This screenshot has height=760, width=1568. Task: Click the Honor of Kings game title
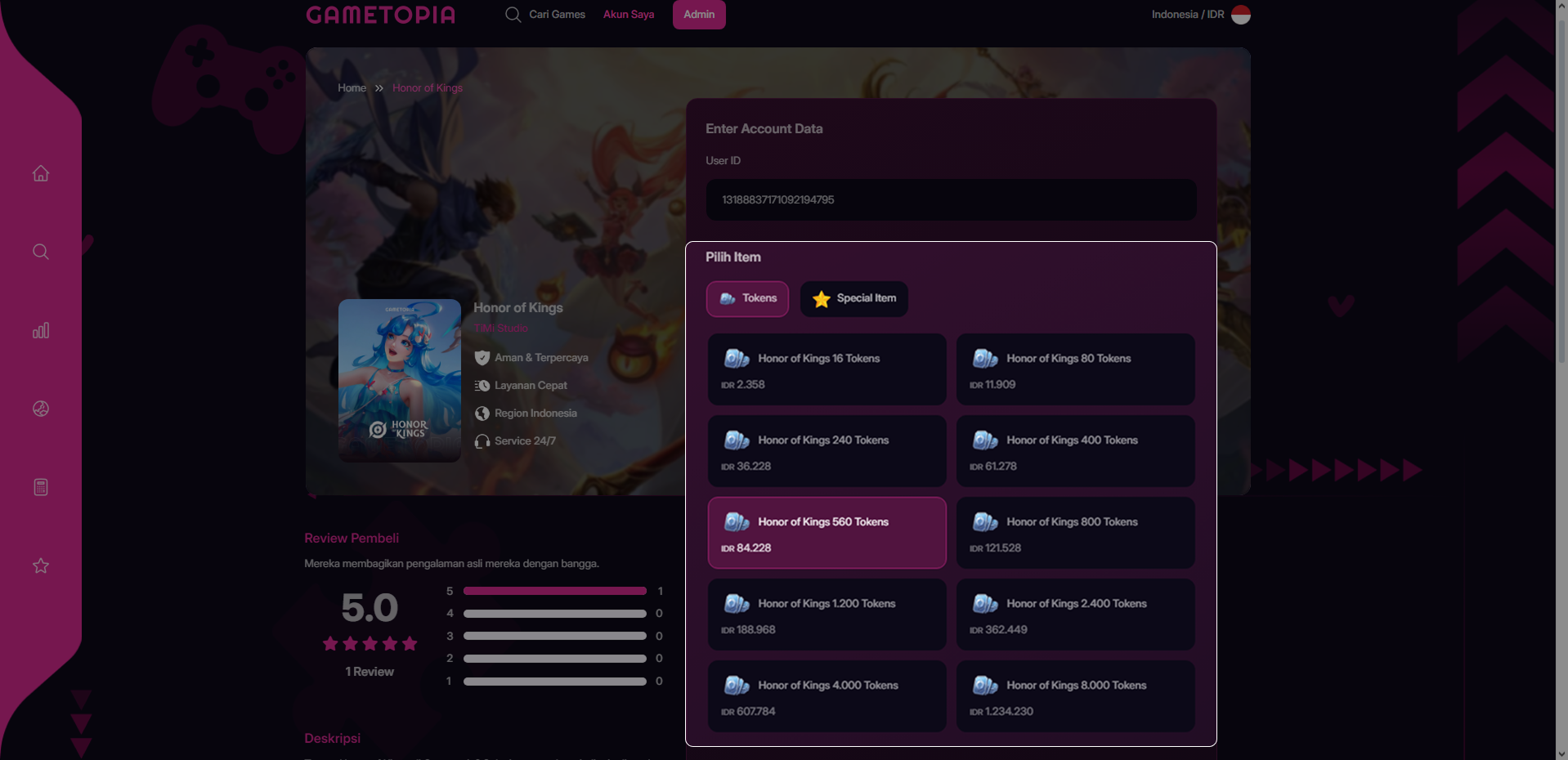[x=518, y=308]
